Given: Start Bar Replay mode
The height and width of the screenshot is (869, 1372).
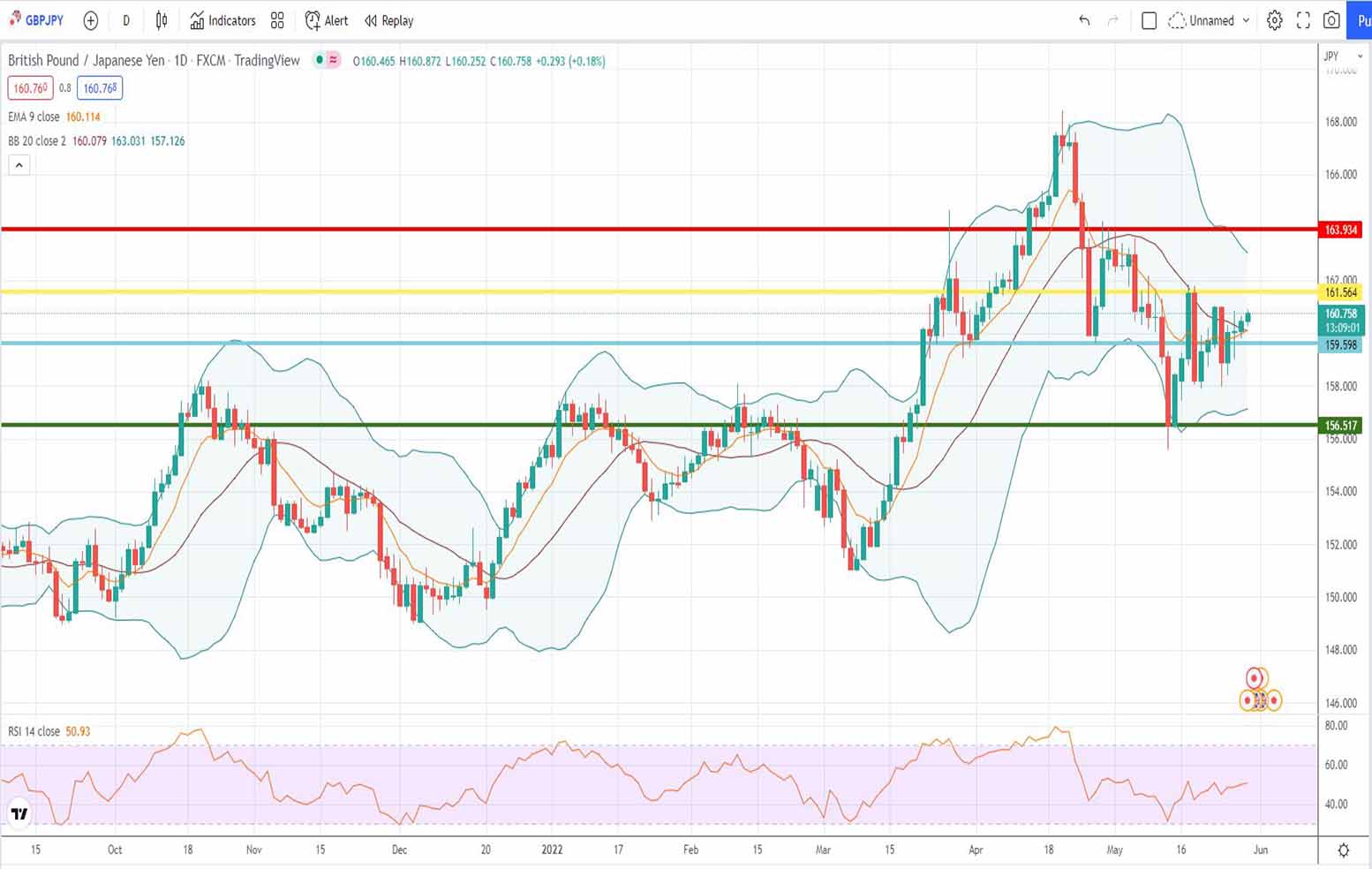Looking at the screenshot, I should point(388,20).
